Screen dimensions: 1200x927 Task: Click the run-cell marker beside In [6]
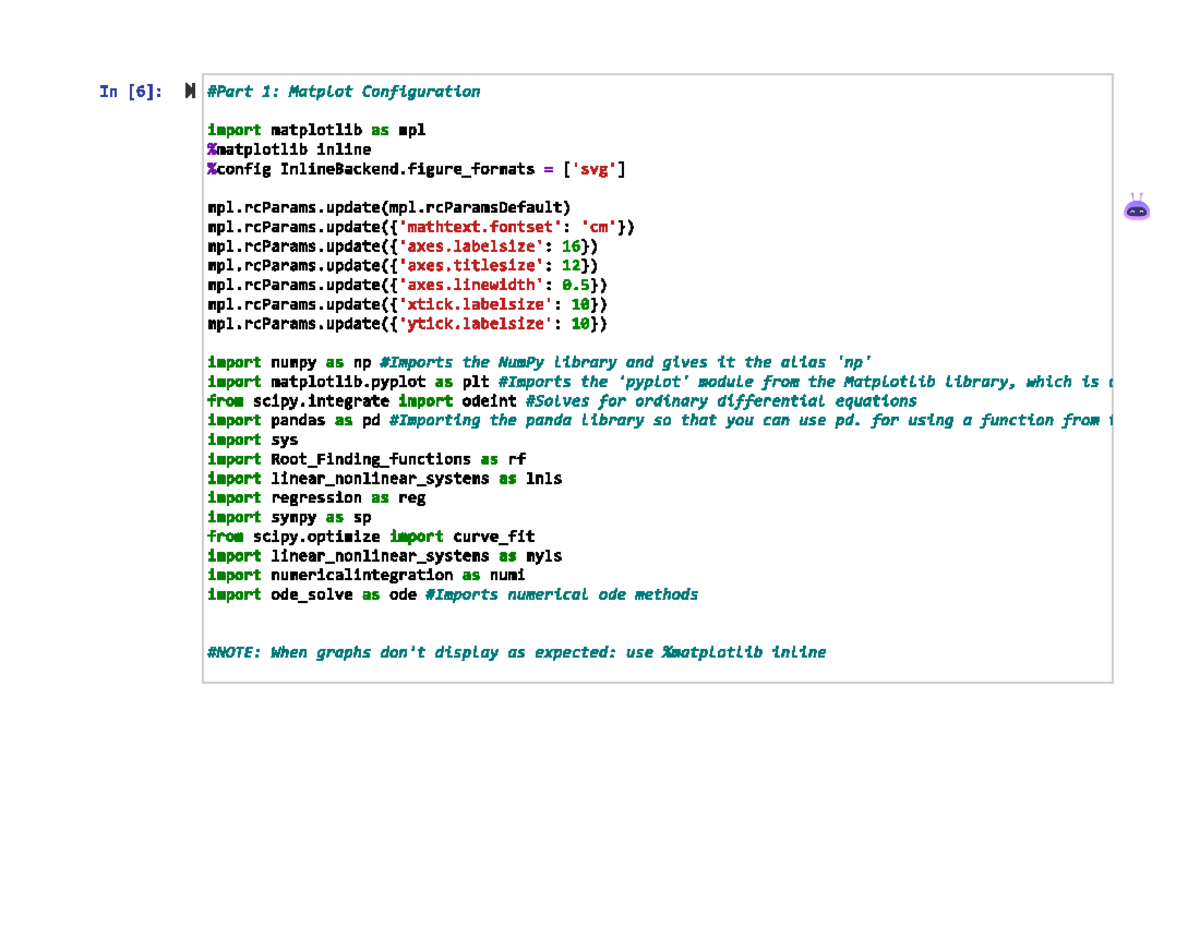(x=190, y=91)
